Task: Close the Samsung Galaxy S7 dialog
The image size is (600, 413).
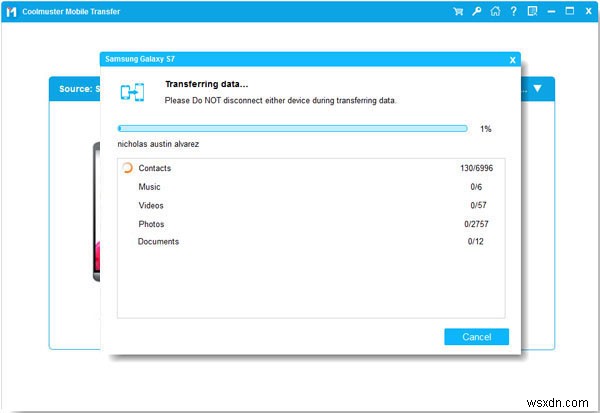Action: point(513,60)
